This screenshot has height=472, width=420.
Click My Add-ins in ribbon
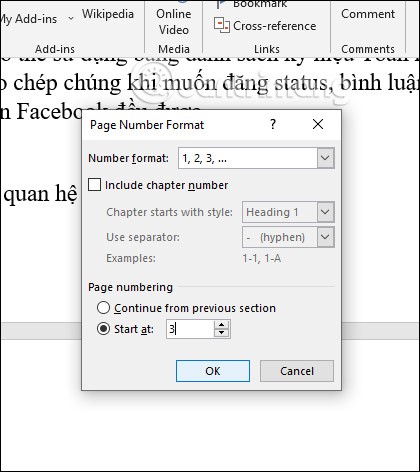click(x=28, y=19)
